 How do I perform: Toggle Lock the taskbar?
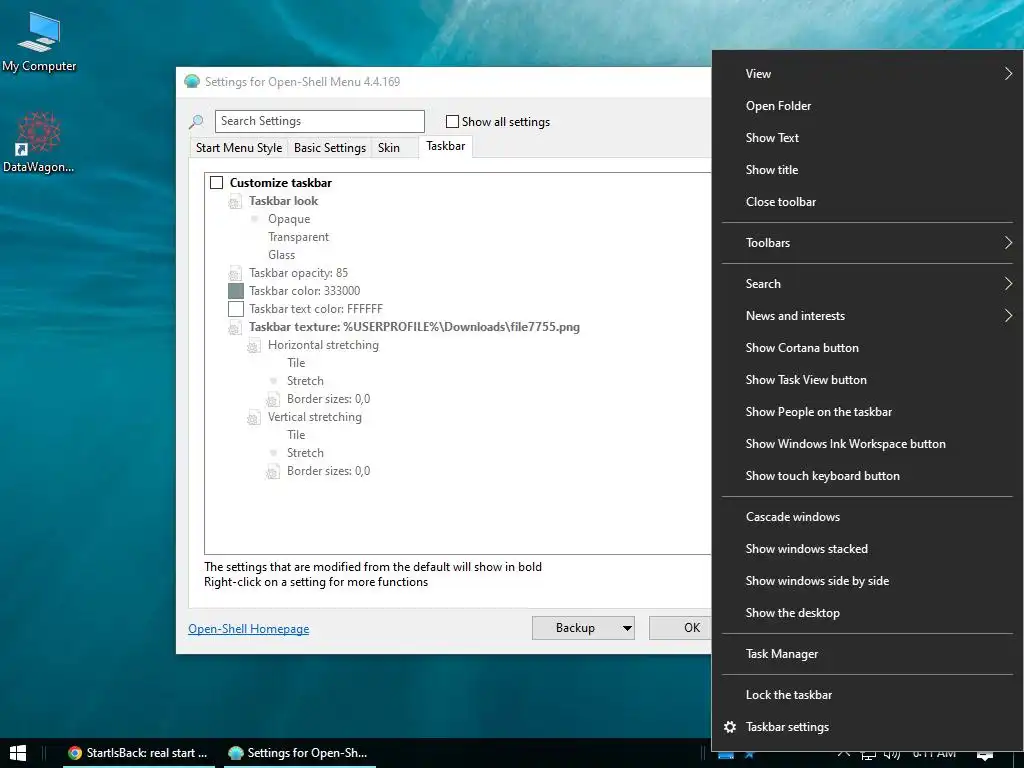(868, 695)
